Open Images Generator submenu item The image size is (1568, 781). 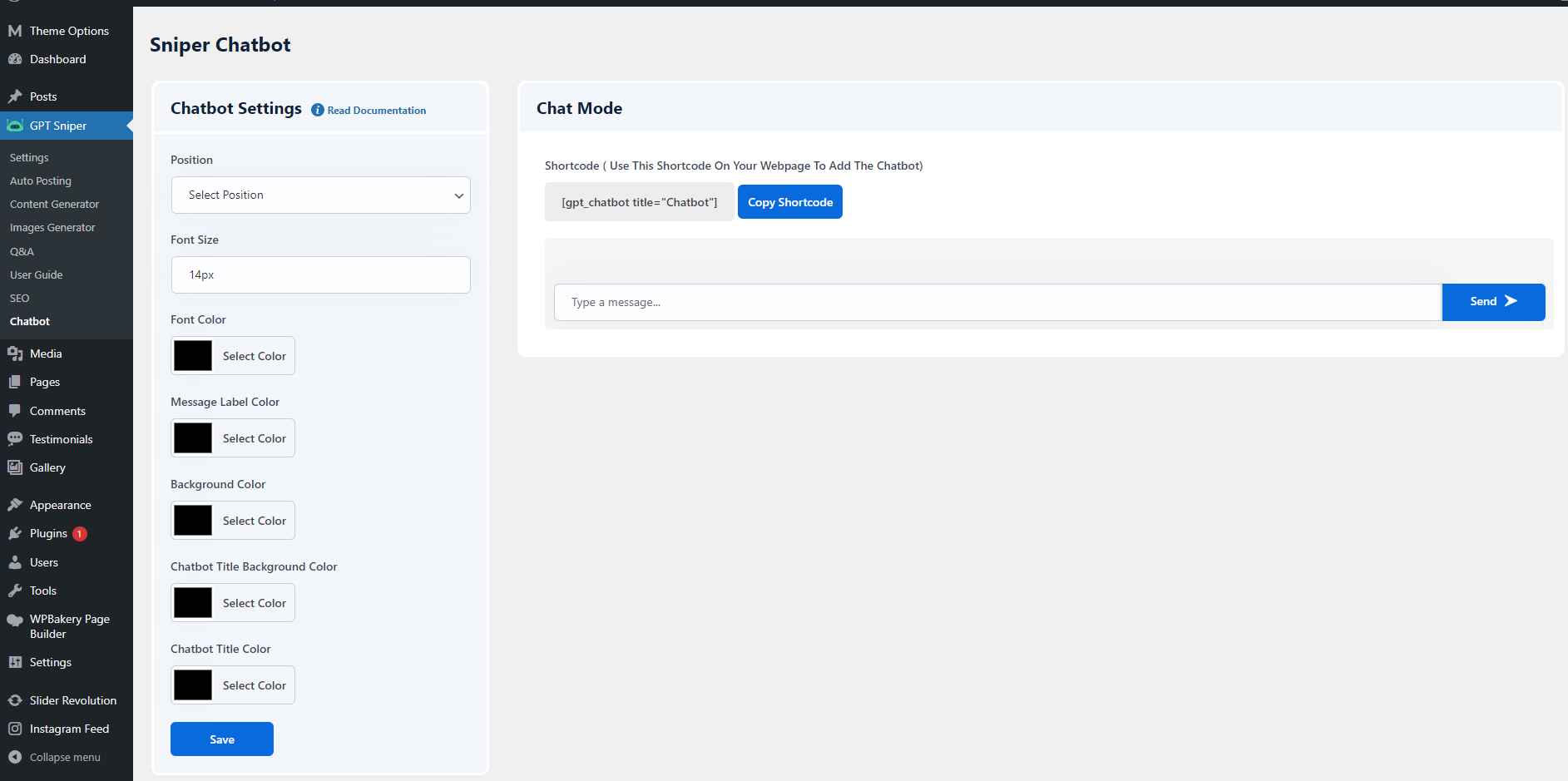(x=52, y=227)
